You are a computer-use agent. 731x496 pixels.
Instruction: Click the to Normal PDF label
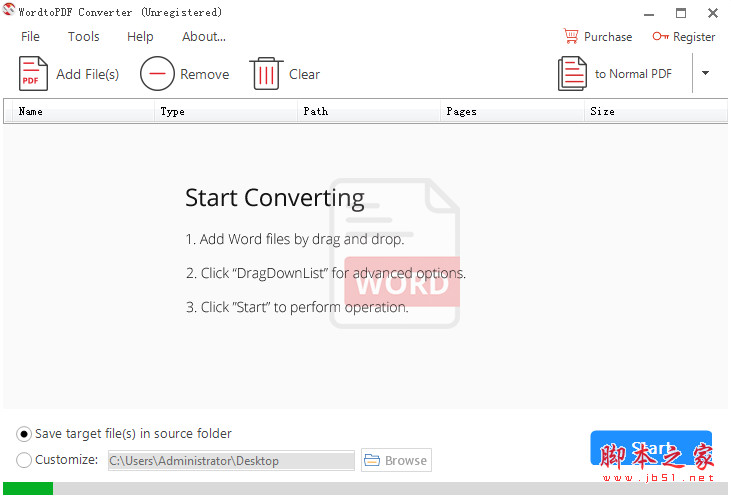pos(633,74)
